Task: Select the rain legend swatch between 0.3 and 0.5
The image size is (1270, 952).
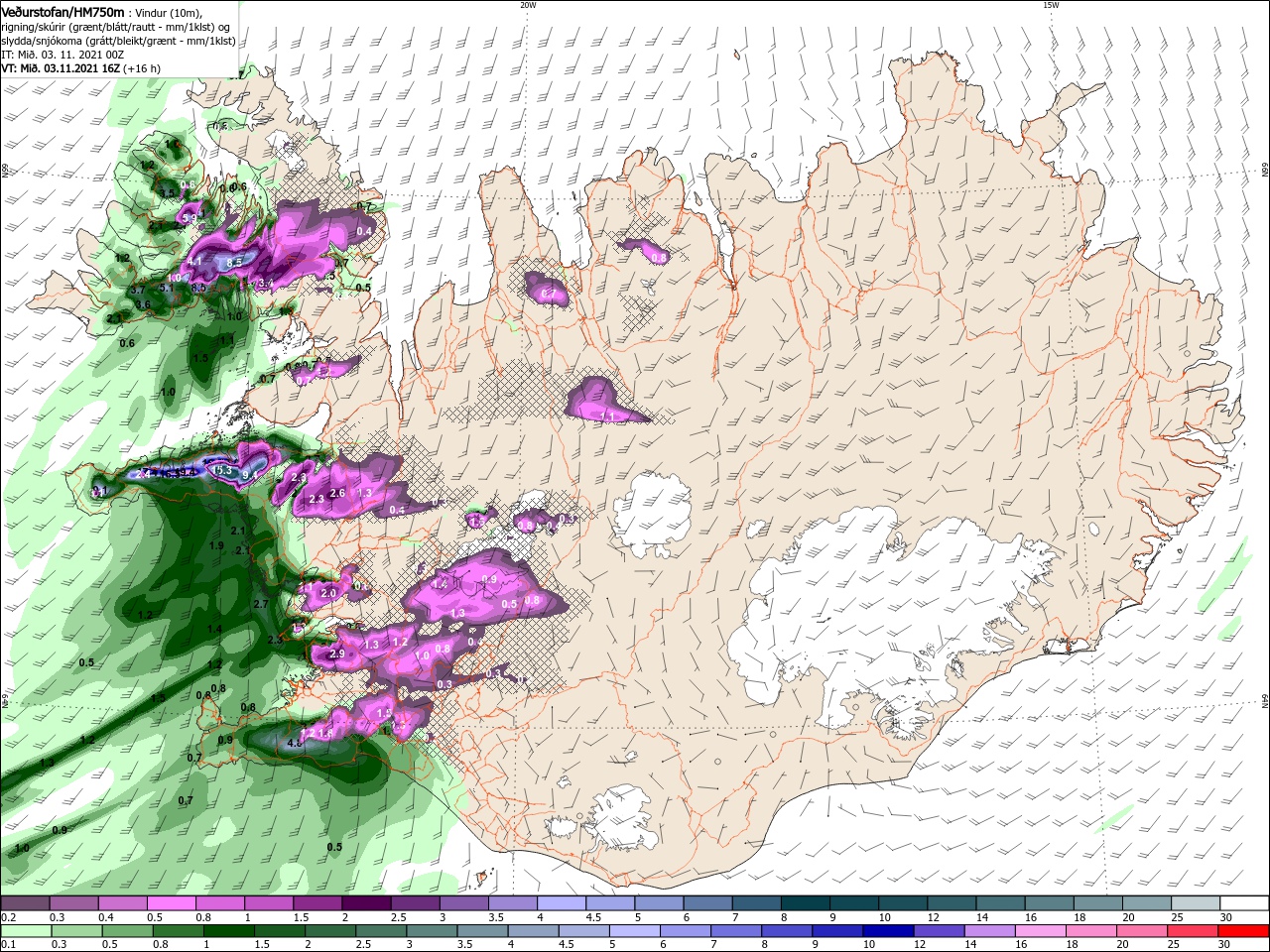Action: click(x=74, y=931)
